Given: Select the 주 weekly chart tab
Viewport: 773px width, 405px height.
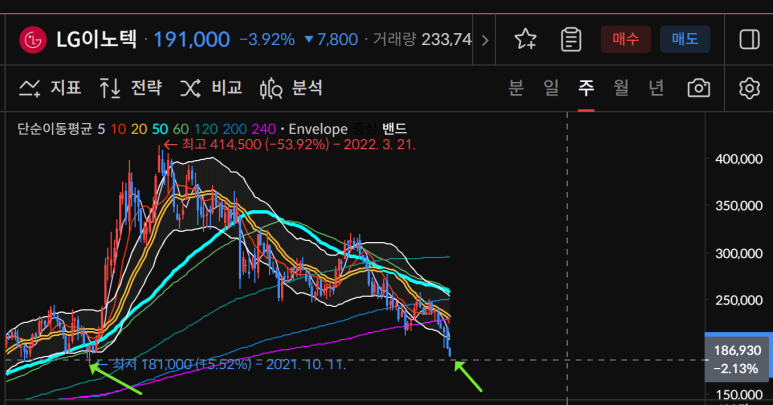Looking at the screenshot, I should tap(586, 88).
